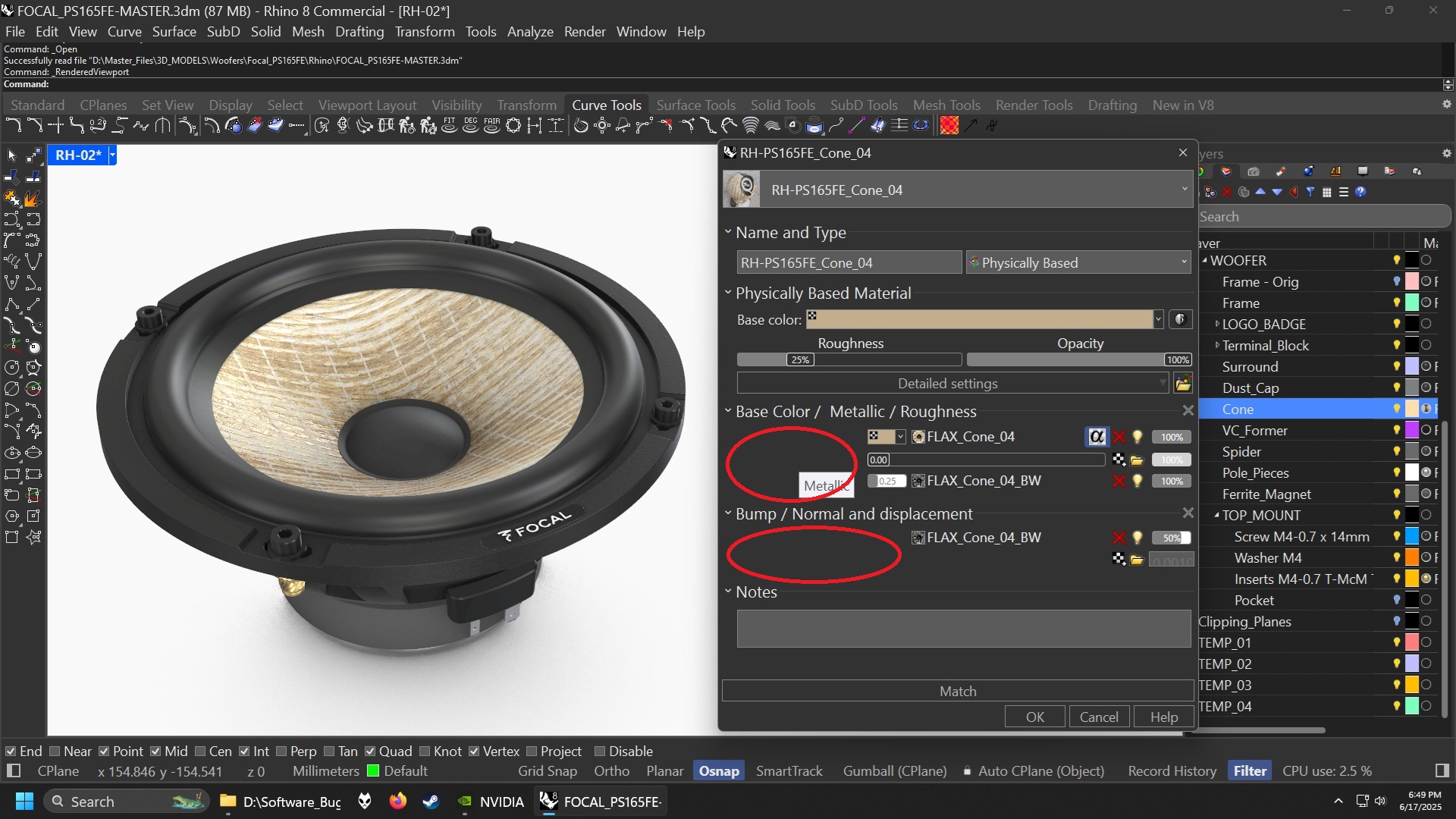Toggle the Mid osnap checkbox
Image resolution: width=1456 pixels, height=819 pixels.
click(x=155, y=752)
